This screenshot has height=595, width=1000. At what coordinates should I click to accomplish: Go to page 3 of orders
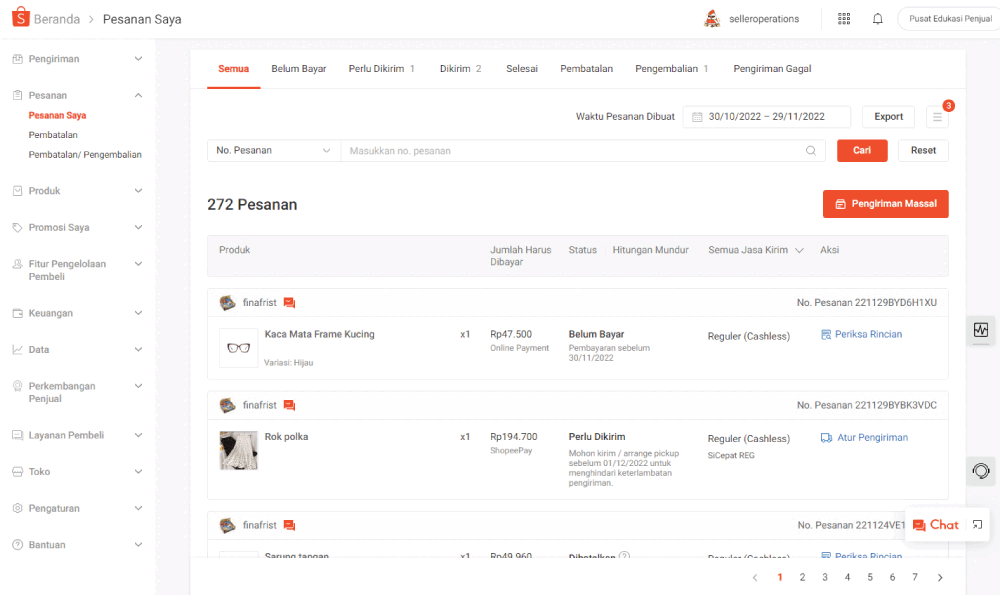click(x=825, y=577)
